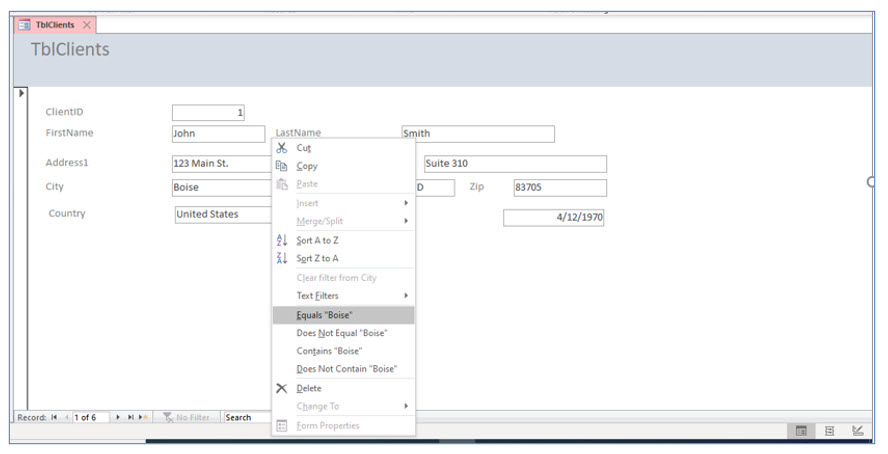
Task: Click the current record number box
Action: (89, 417)
